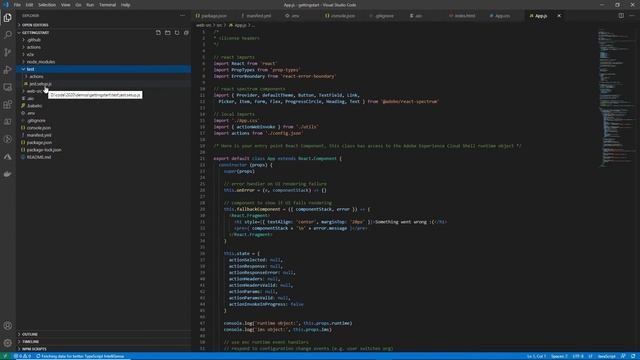This screenshot has width=640, height=360.
Task: Click the Ln 1, Col 1 status item
Action: click(536, 356)
